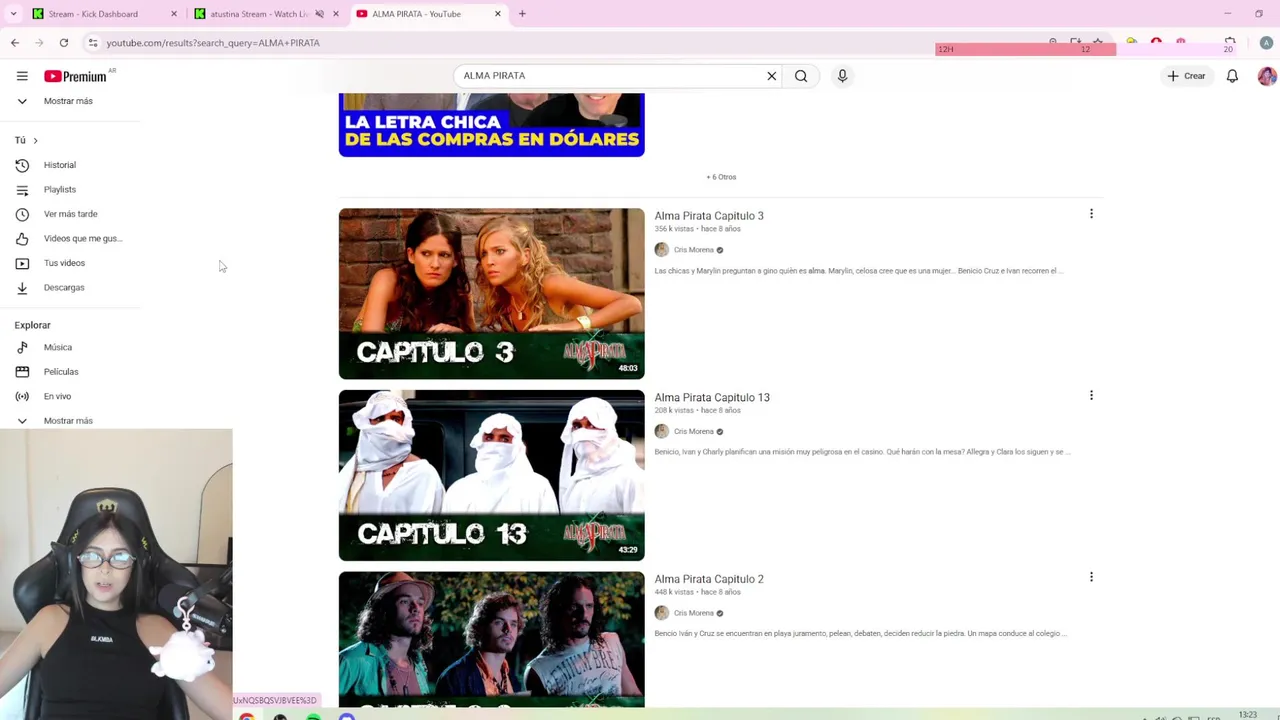Open Ver más tarde list
The width and height of the screenshot is (1280, 720).
(70, 214)
